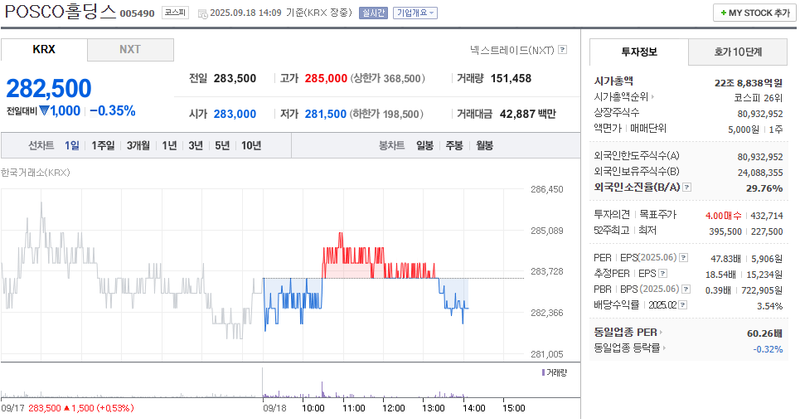Image resolution: width=800 pixels, height=419 pixels.
Task: Click the 52주 최고 value 395,500
Action: click(726, 232)
